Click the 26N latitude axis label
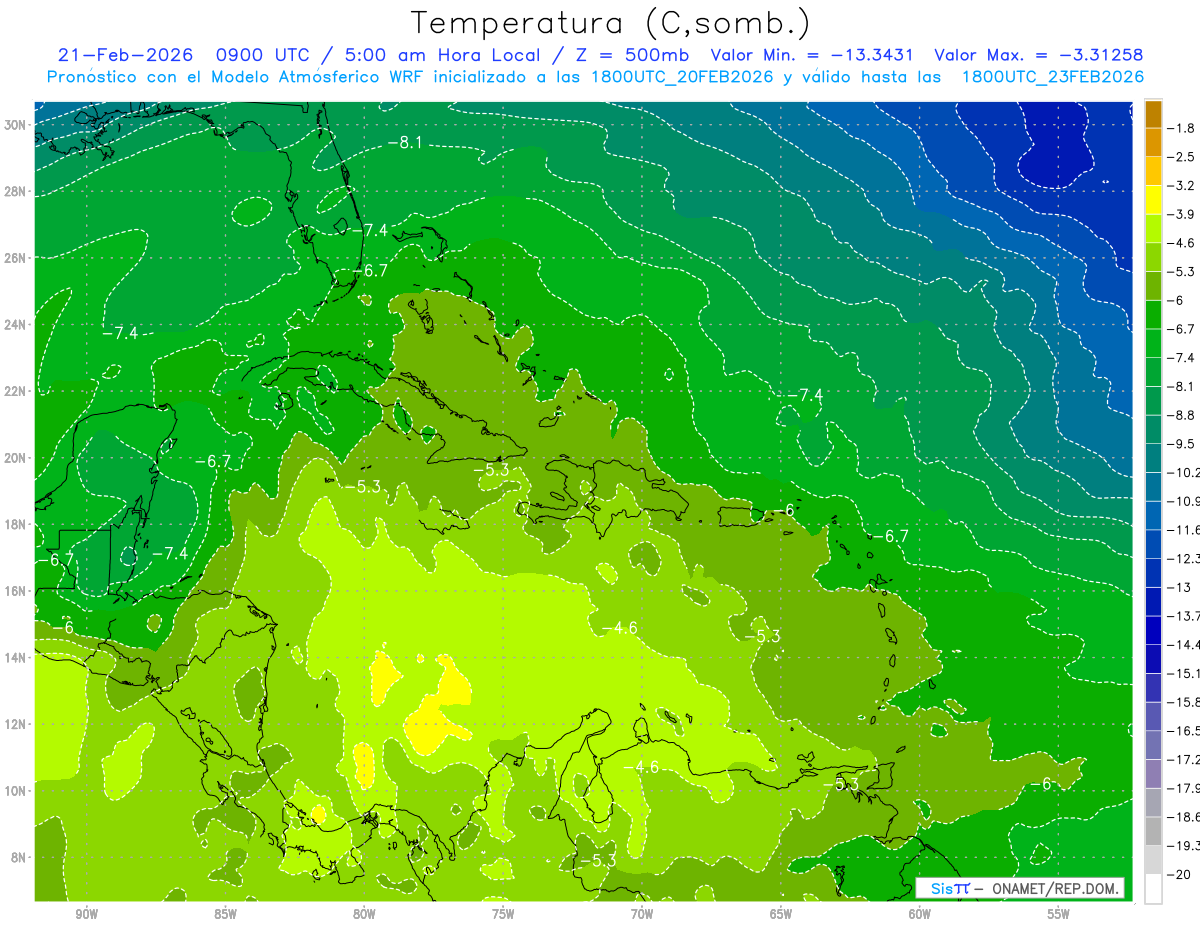Screen dimensions: 1200x927 point(17,257)
